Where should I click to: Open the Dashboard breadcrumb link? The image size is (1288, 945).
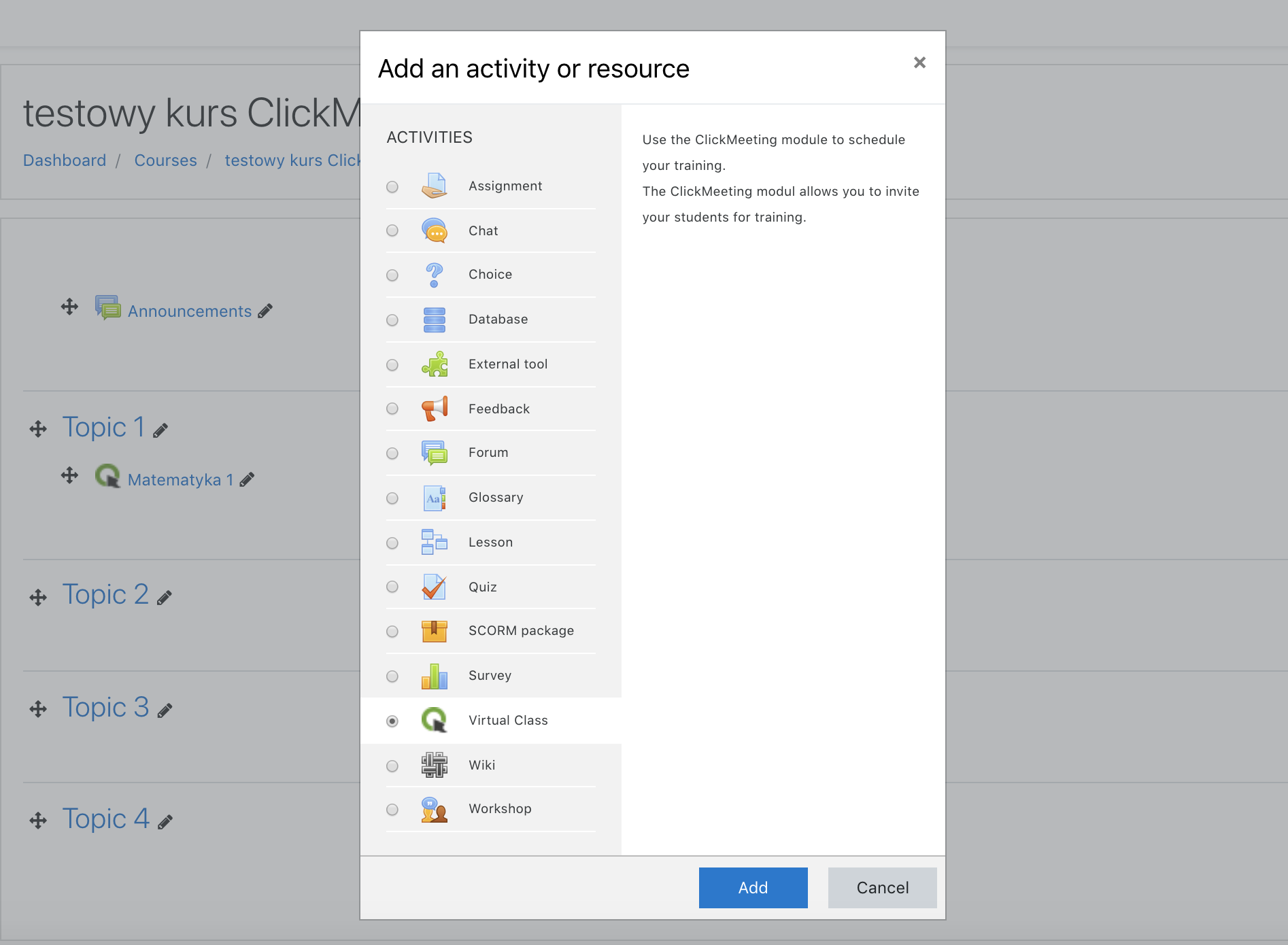65,160
